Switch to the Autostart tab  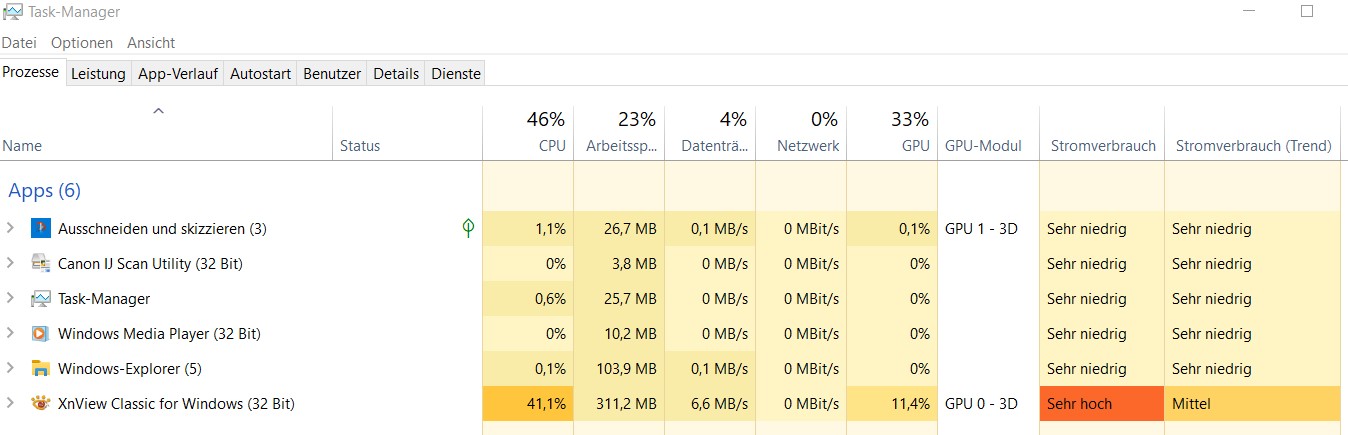(x=260, y=74)
